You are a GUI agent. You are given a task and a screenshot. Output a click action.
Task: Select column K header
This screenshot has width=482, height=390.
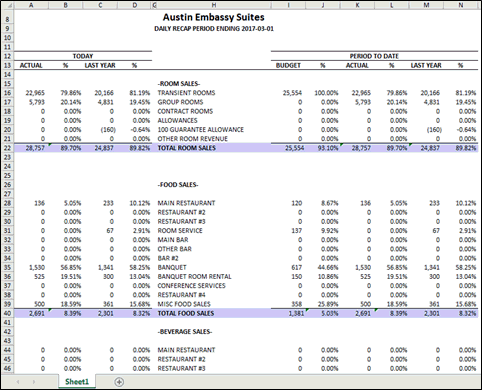[357, 5]
